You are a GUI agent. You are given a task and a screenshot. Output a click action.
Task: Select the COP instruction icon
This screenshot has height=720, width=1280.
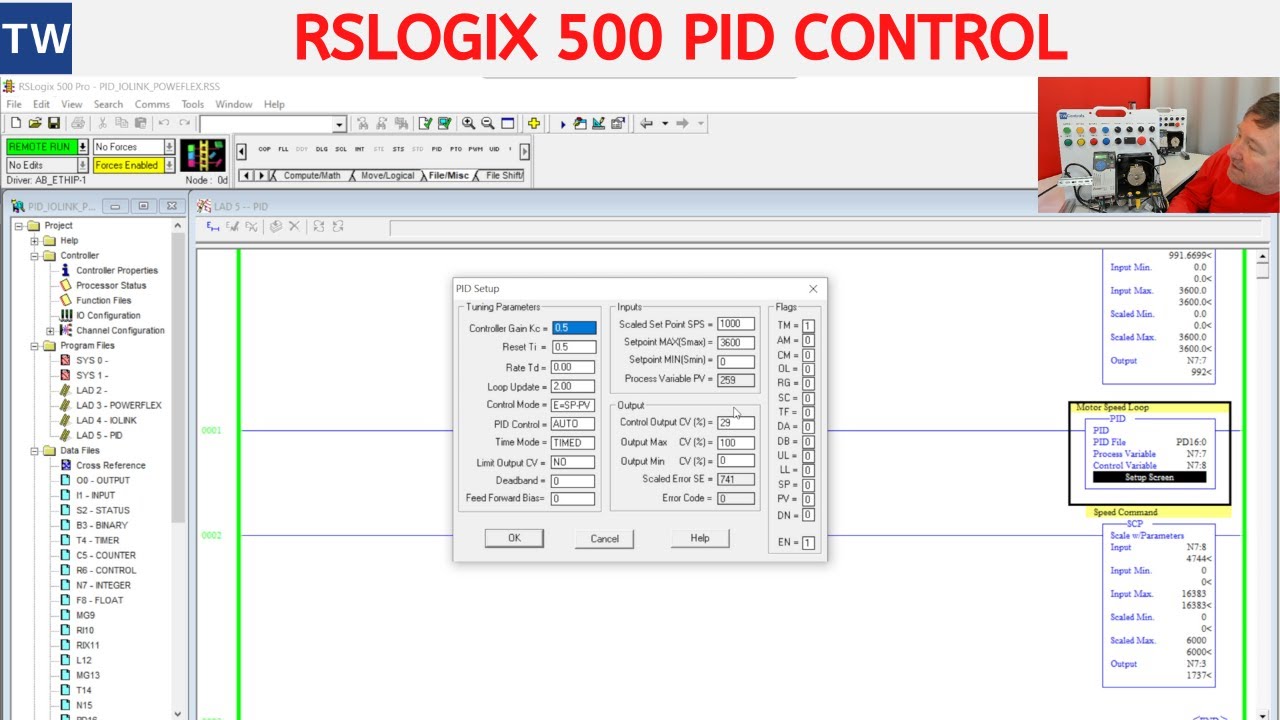[x=264, y=149]
